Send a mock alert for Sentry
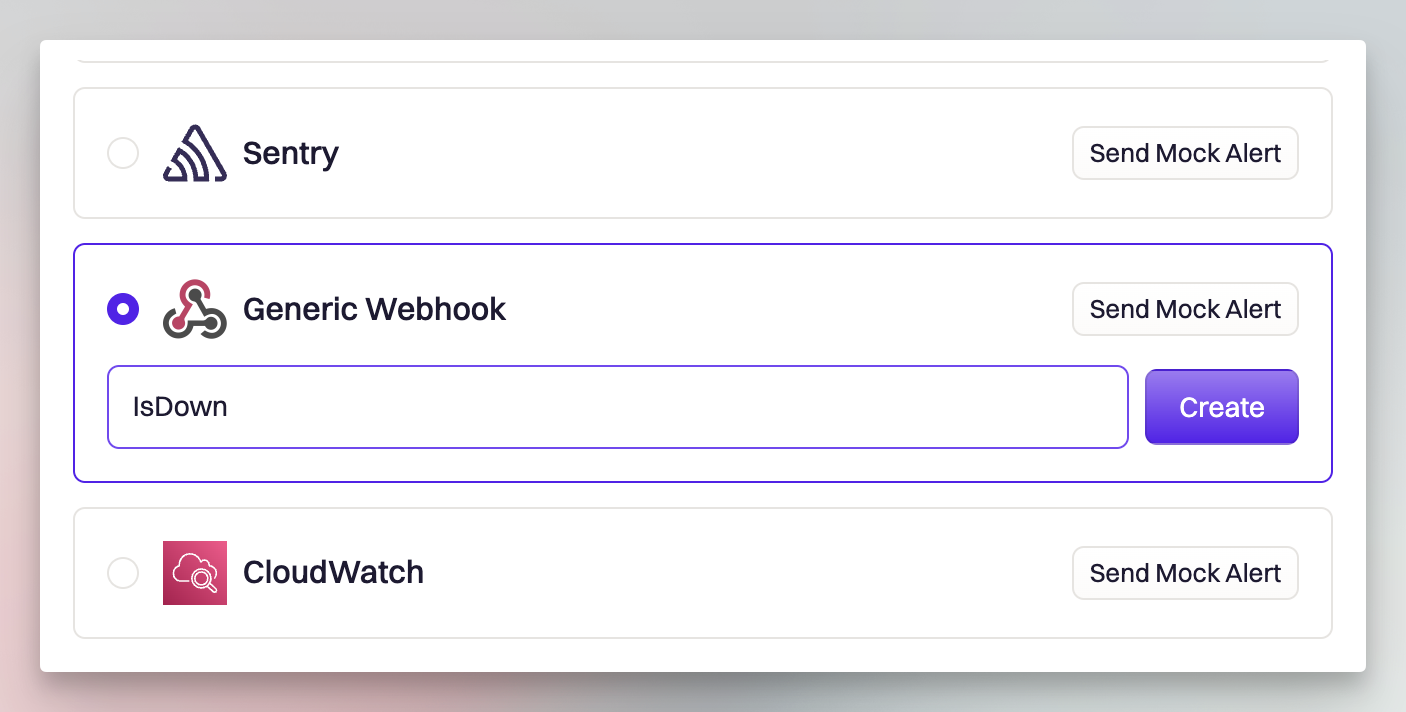Image resolution: width=1406 pixels, height=712 pixels. tap(1185, 153)
